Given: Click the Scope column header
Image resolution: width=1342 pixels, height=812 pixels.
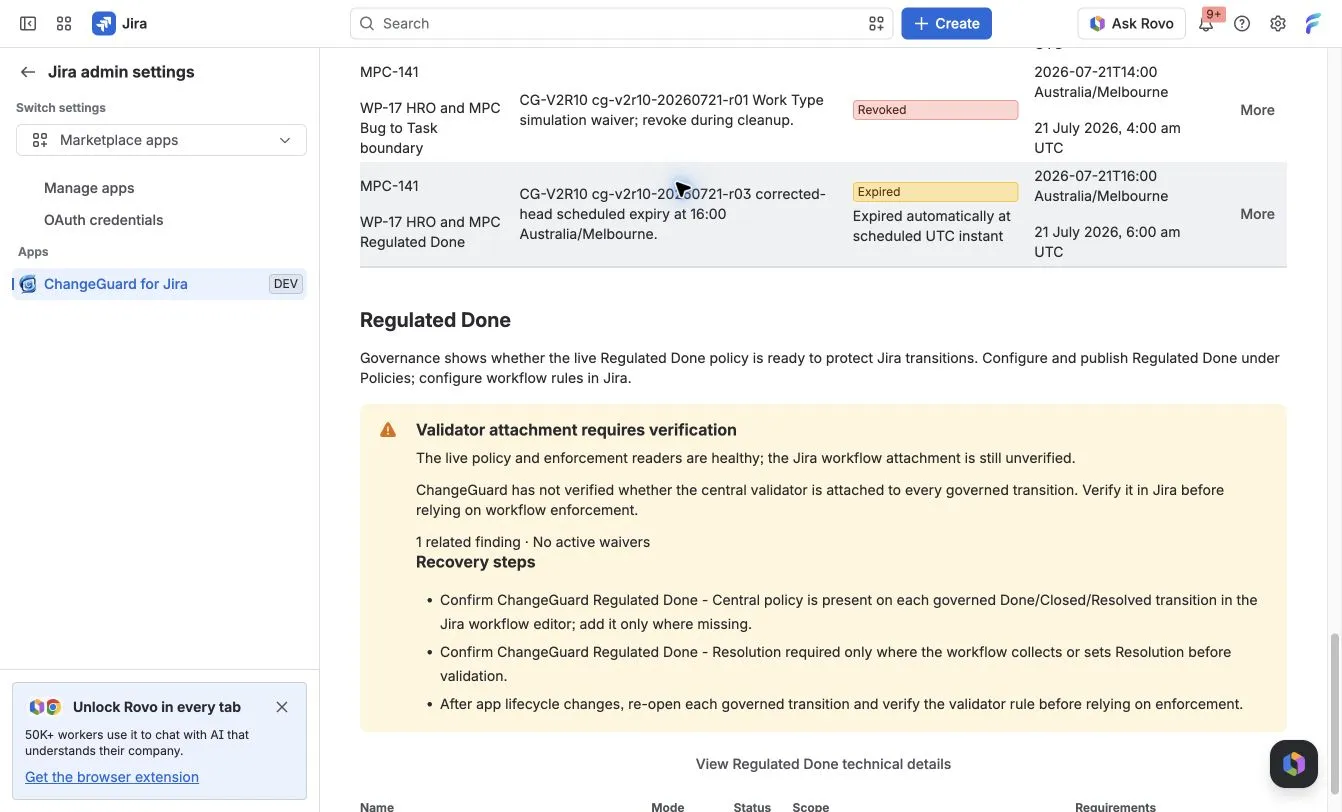Looking at the screenshot, I should 811,806.
